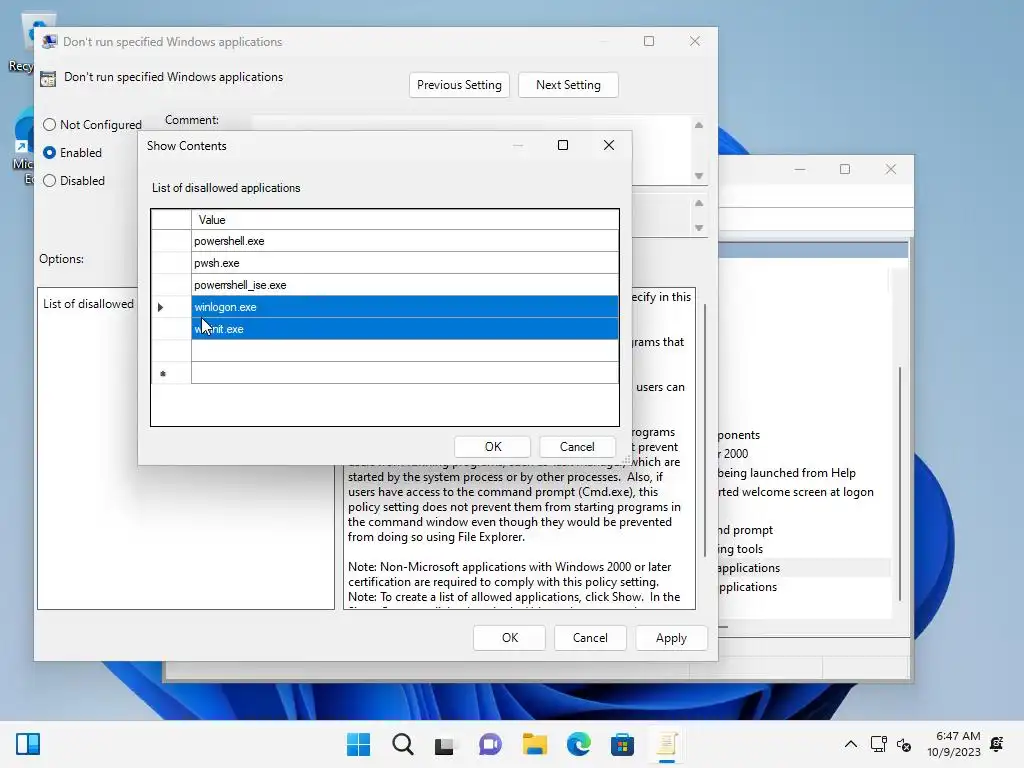The image size is (1024, 768).
Task: Apply the policy setting changes
Action: click(671, 638)
